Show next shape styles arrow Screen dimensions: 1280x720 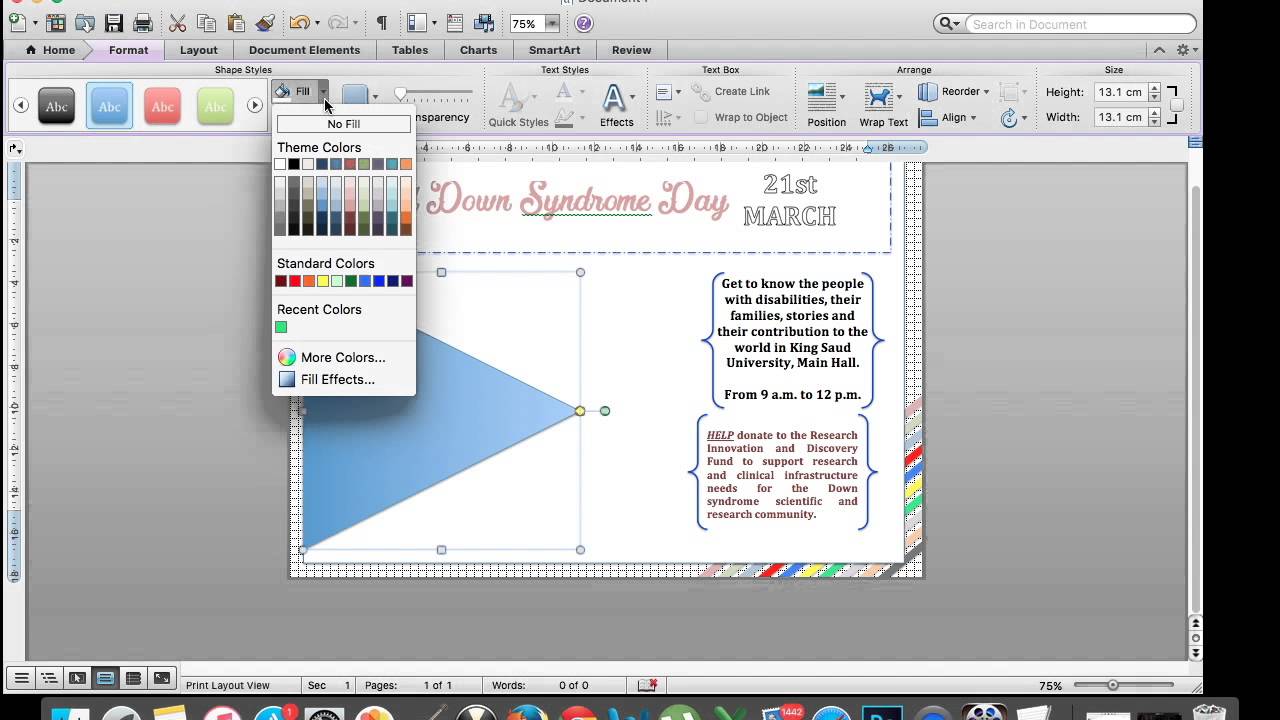pos(255,105)
